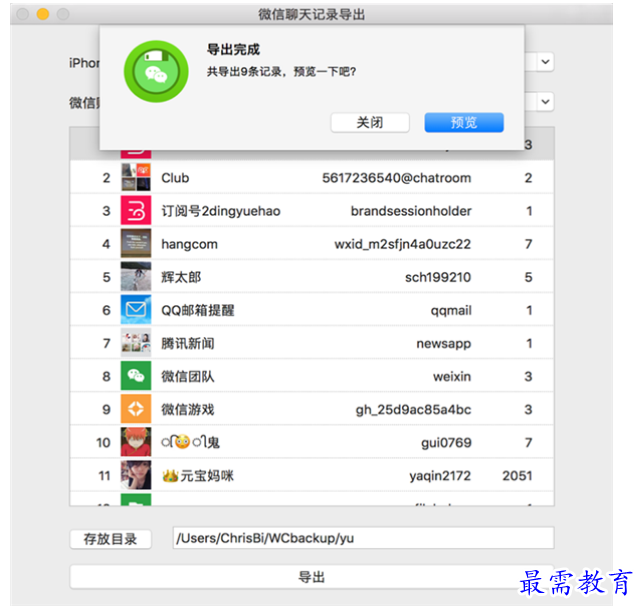
Task: Click the blue QQ邮箱提醒 envelope icon
Action: tap(136, 310)
